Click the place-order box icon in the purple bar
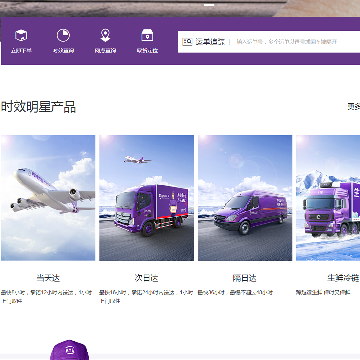The image size is (360, 360). click(21, 35)
